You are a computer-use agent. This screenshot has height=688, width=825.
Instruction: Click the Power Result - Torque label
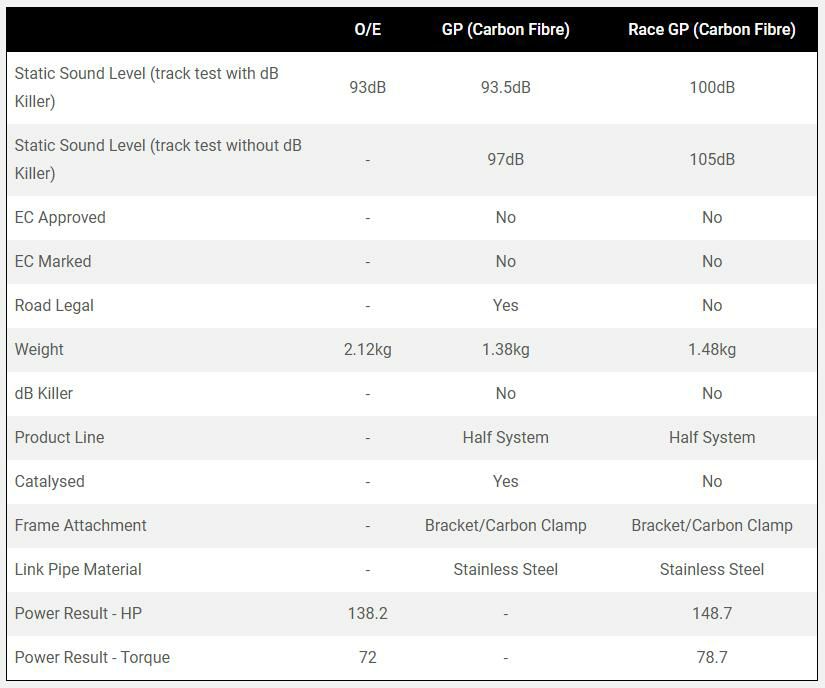pos(92,657)
